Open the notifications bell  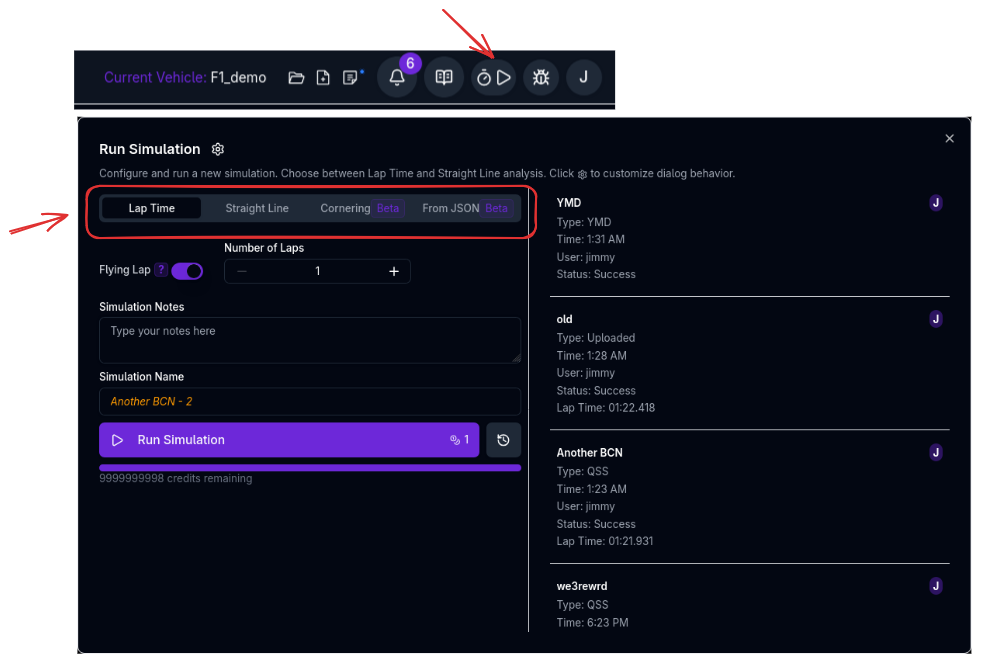coord(397,78)
